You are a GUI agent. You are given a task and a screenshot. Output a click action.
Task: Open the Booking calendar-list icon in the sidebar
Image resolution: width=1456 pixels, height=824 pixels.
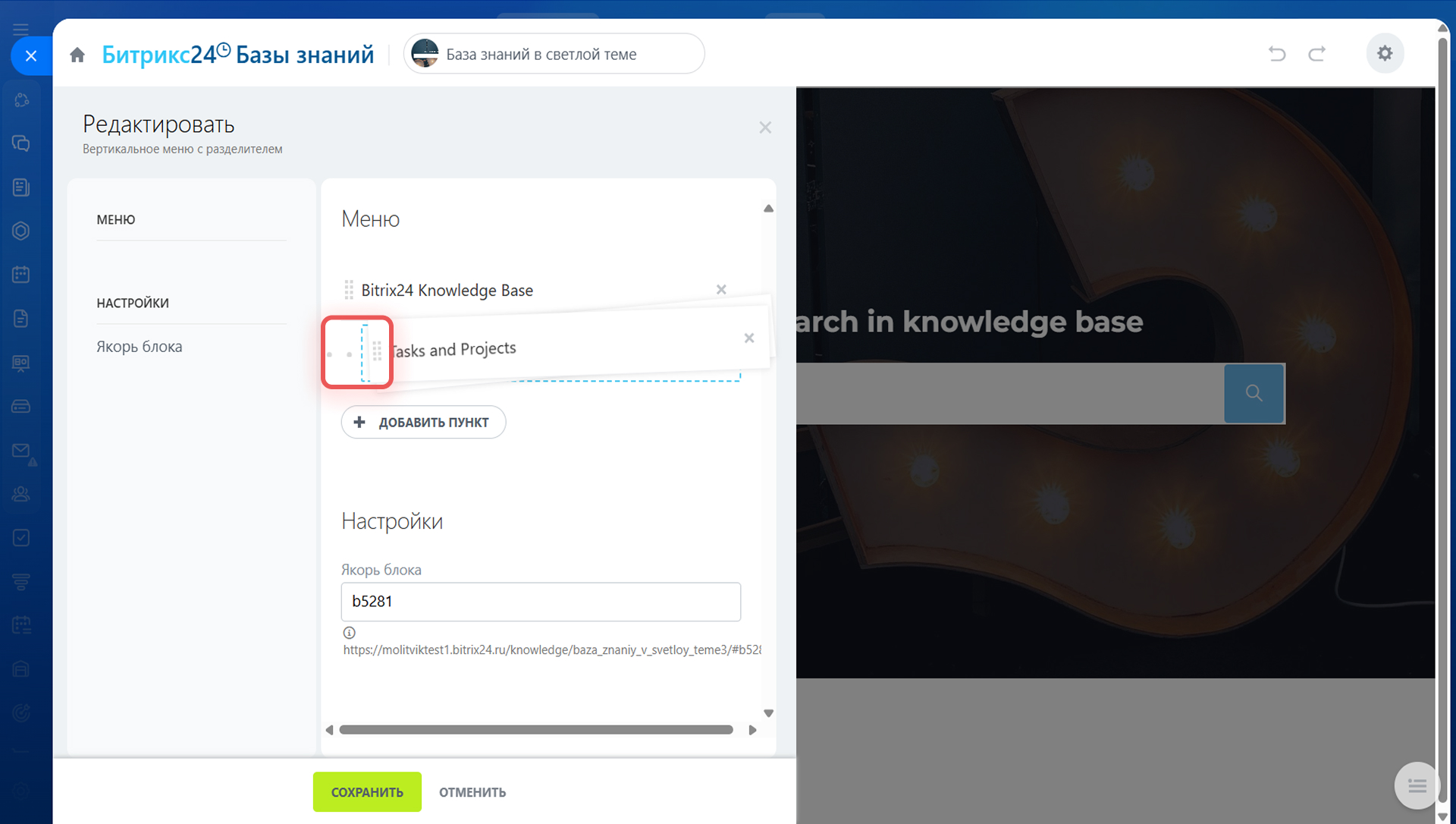pos(21,626)
